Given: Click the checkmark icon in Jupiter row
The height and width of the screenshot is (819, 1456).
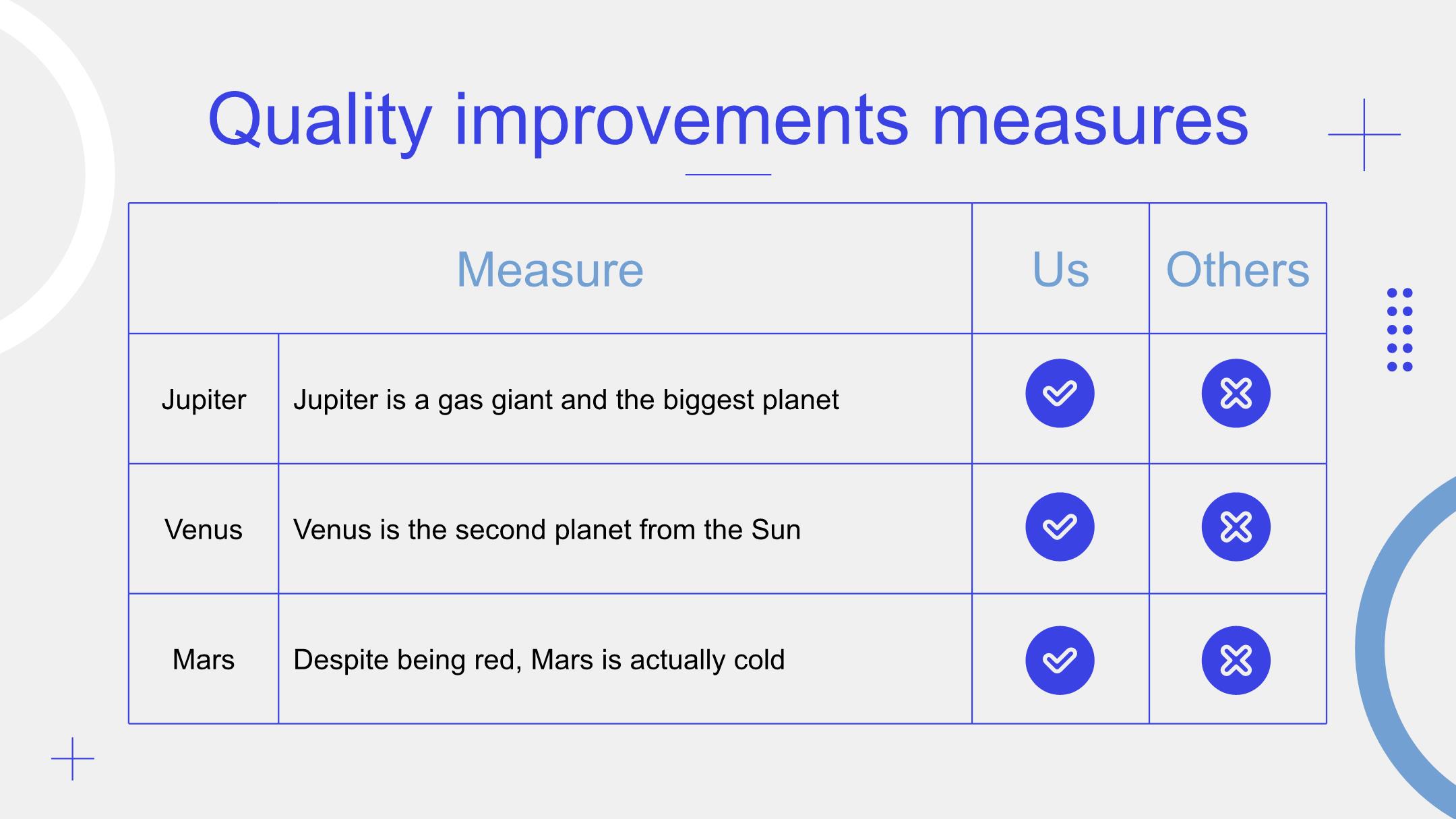Looking at the screenshot, I should [1060, 393].
